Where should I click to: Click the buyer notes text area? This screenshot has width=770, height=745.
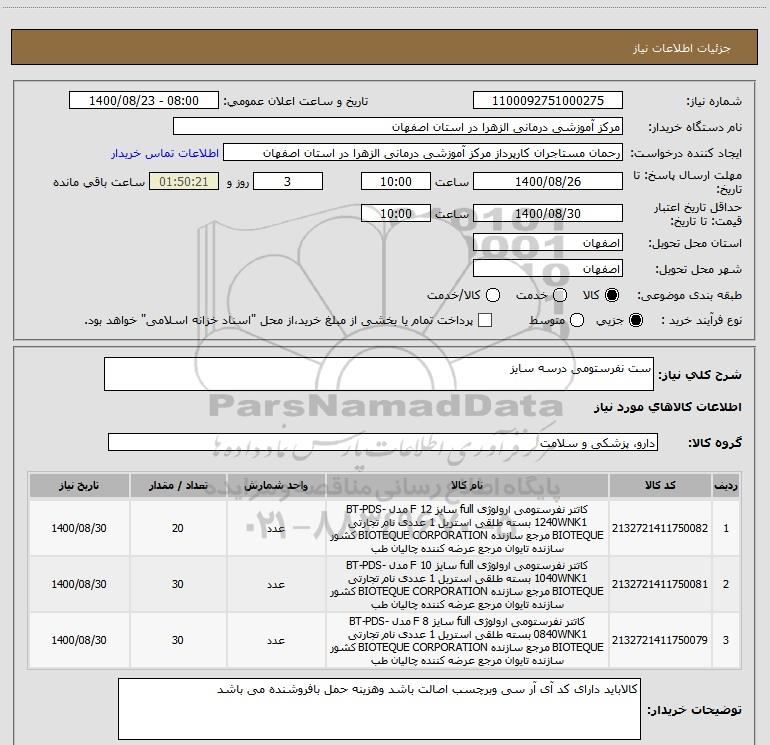[x=379, y=709]
